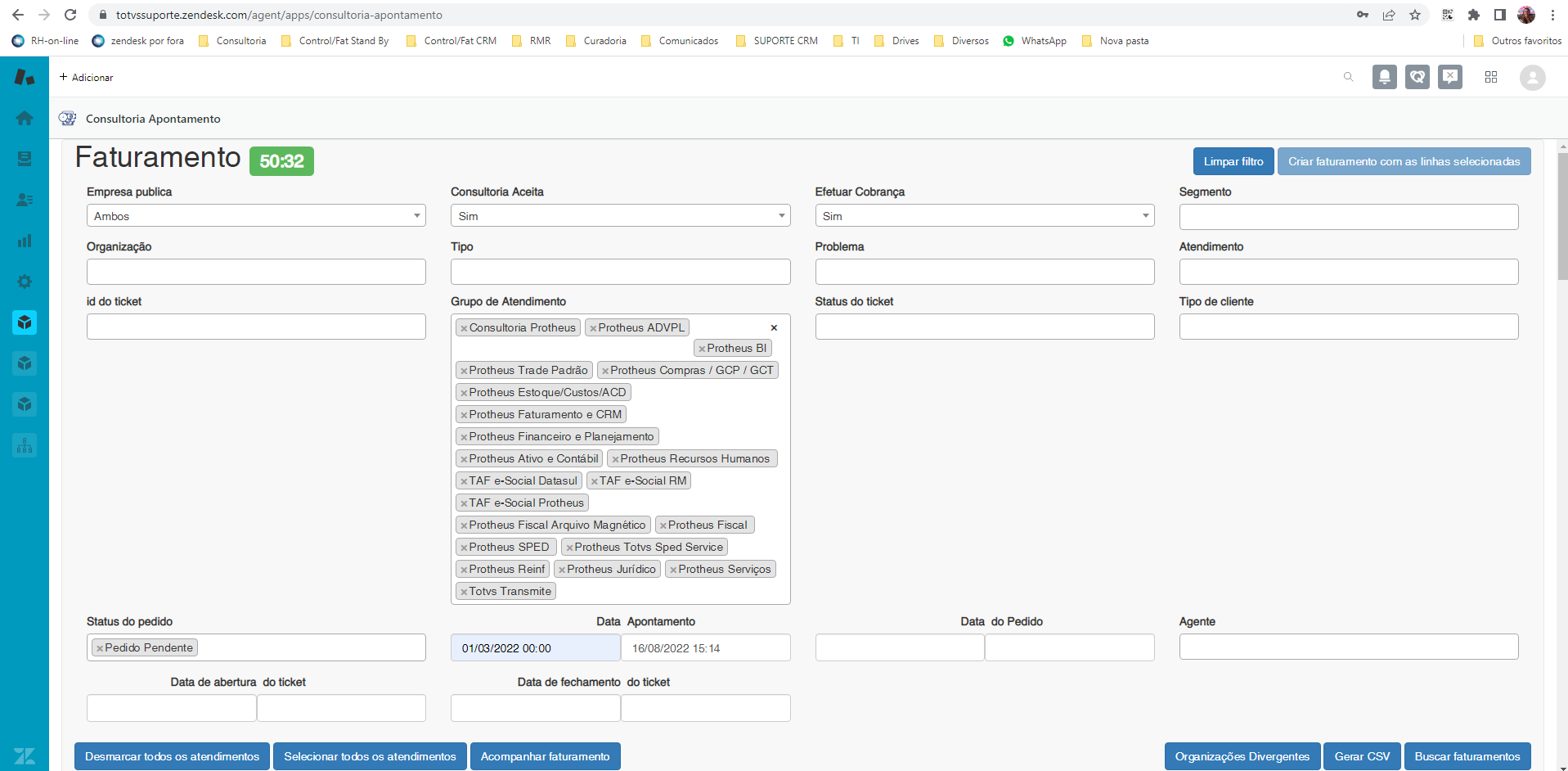The image size is (1568, 771).
Task: Click the Adicionar new tab button
Action: point(86,78)
